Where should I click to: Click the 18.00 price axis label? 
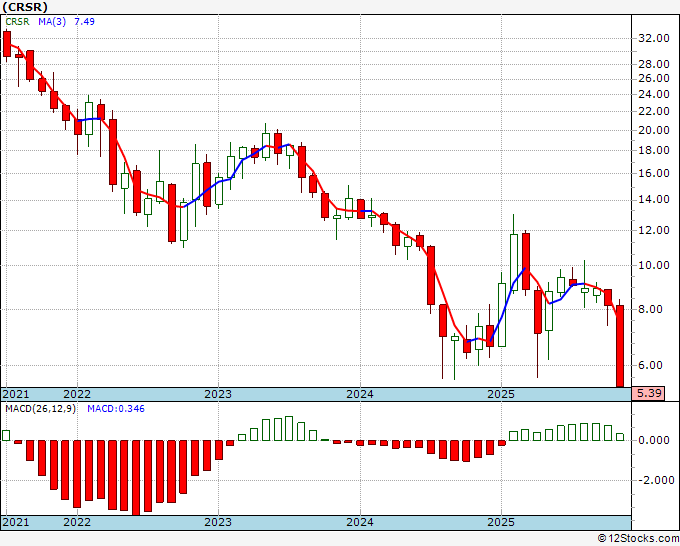654,150
